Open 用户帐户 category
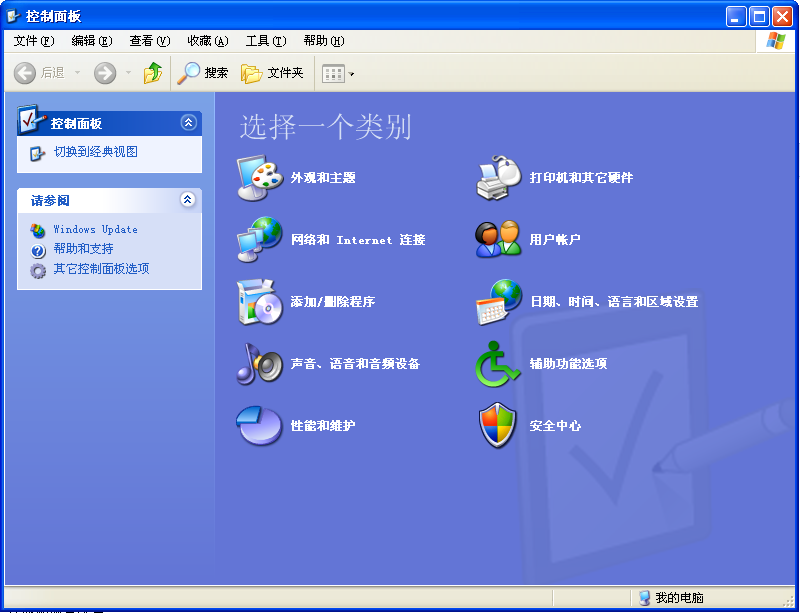This screenshot has width=800, height=613. click(556, 240)
